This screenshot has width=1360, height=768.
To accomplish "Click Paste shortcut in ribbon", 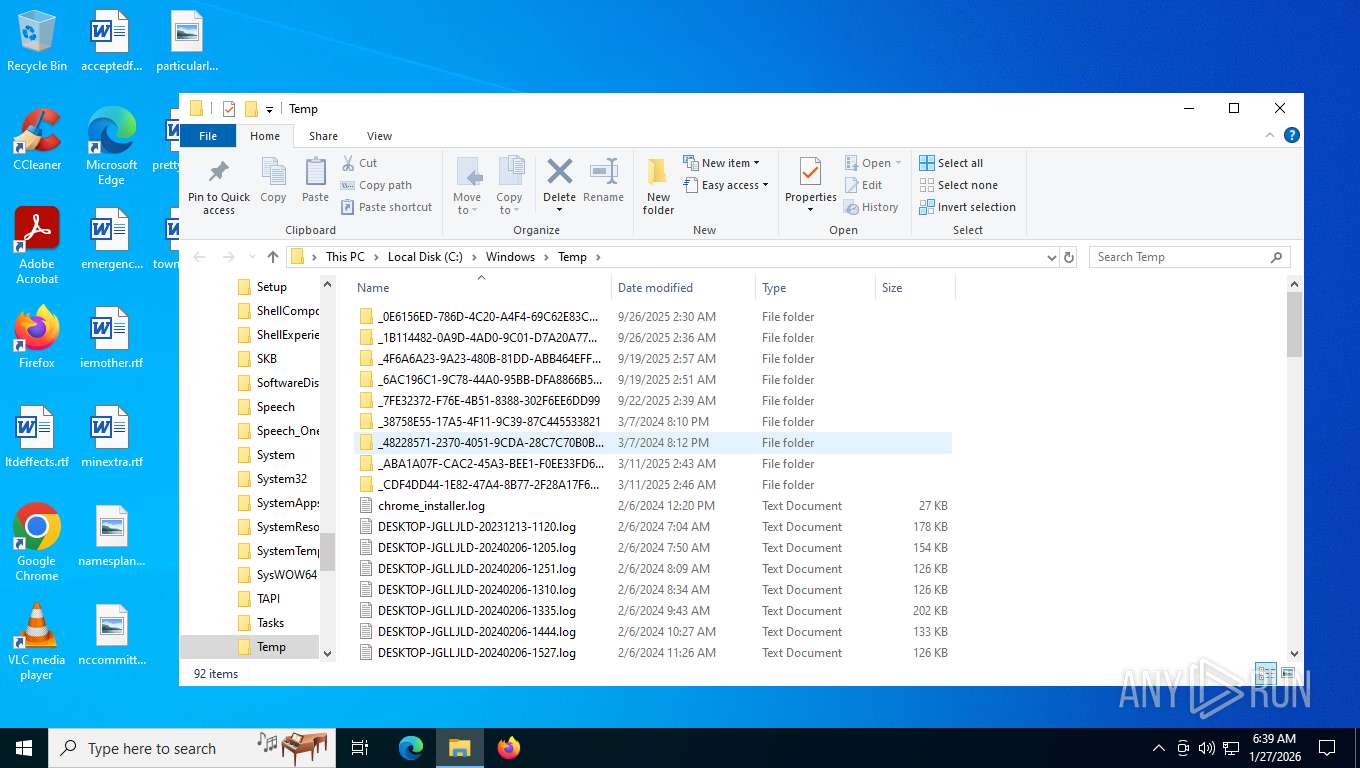I will point(386,207).
